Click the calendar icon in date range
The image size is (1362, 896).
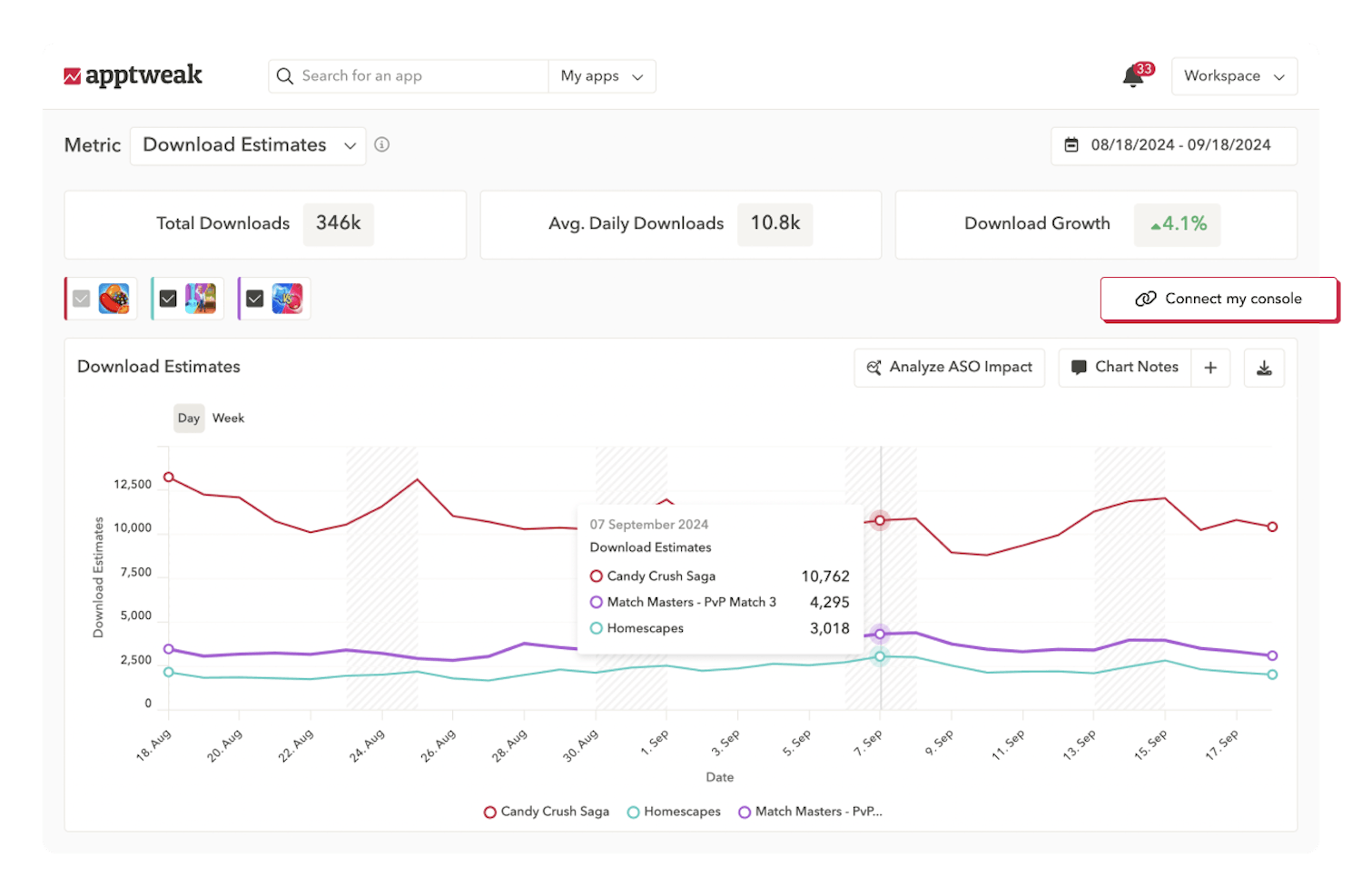(1071, 145)
